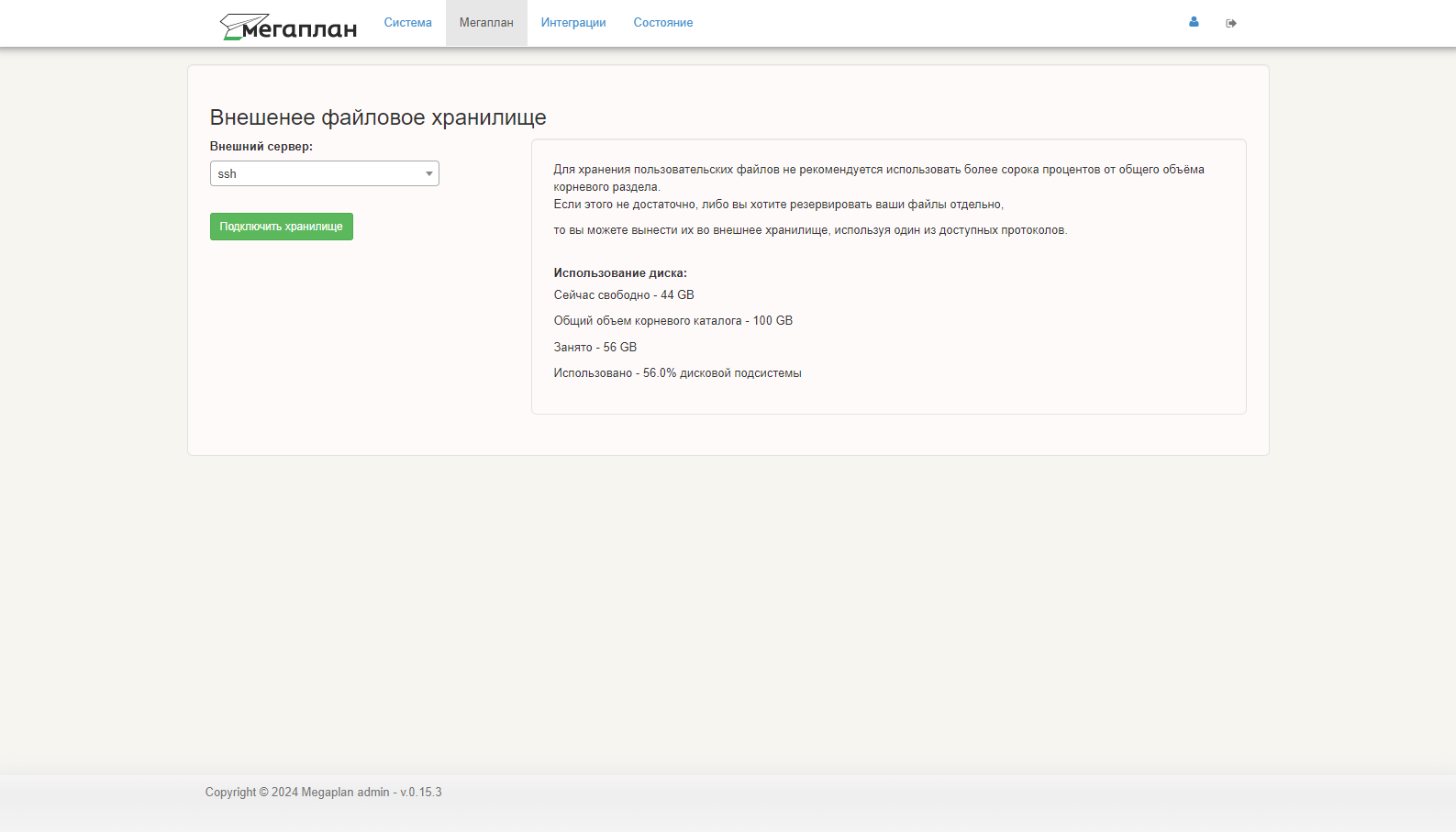Open the Мегаплан menu tab
Screen dimensions: 1456x832
486,23
